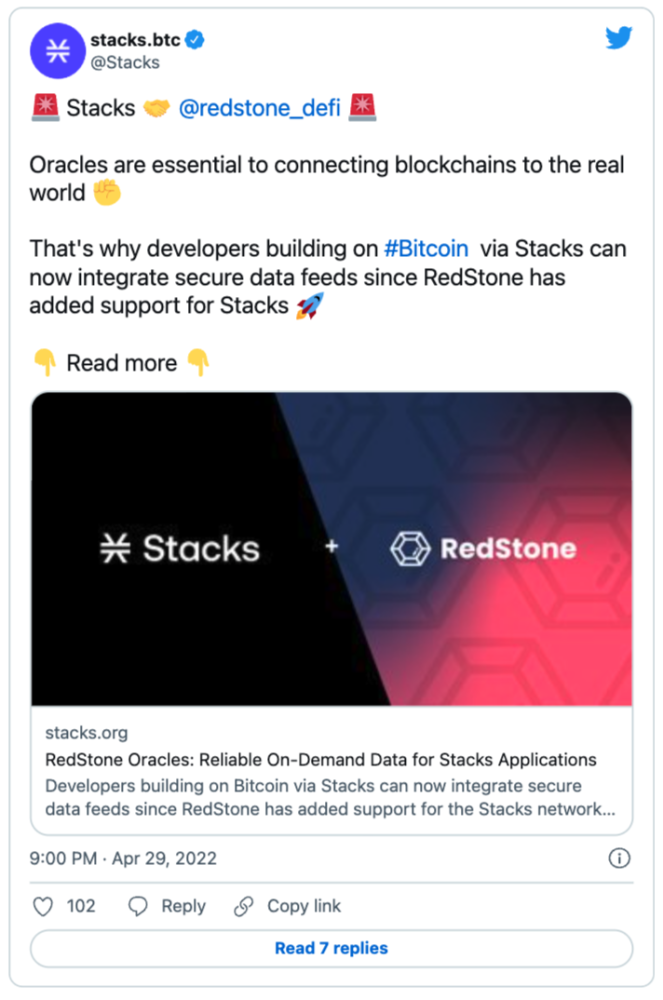
Task: Open the @redstone_defi mention
Action: click(x=259, y=108)
